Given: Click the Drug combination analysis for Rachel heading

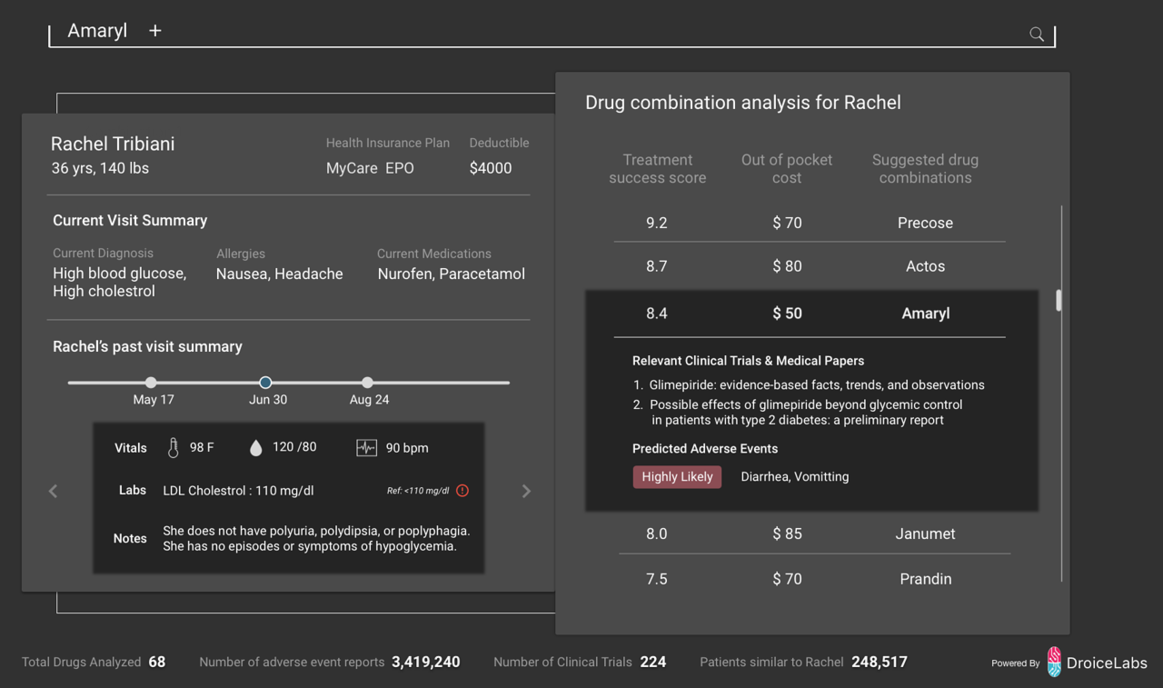Looking at the screenshot, I should point(743,102).
